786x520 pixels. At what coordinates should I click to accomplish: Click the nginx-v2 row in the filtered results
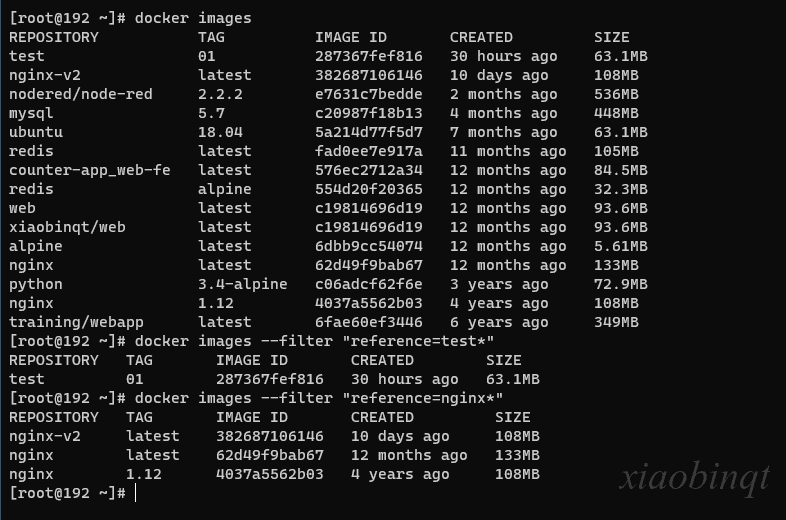click(x=274, y=436)
